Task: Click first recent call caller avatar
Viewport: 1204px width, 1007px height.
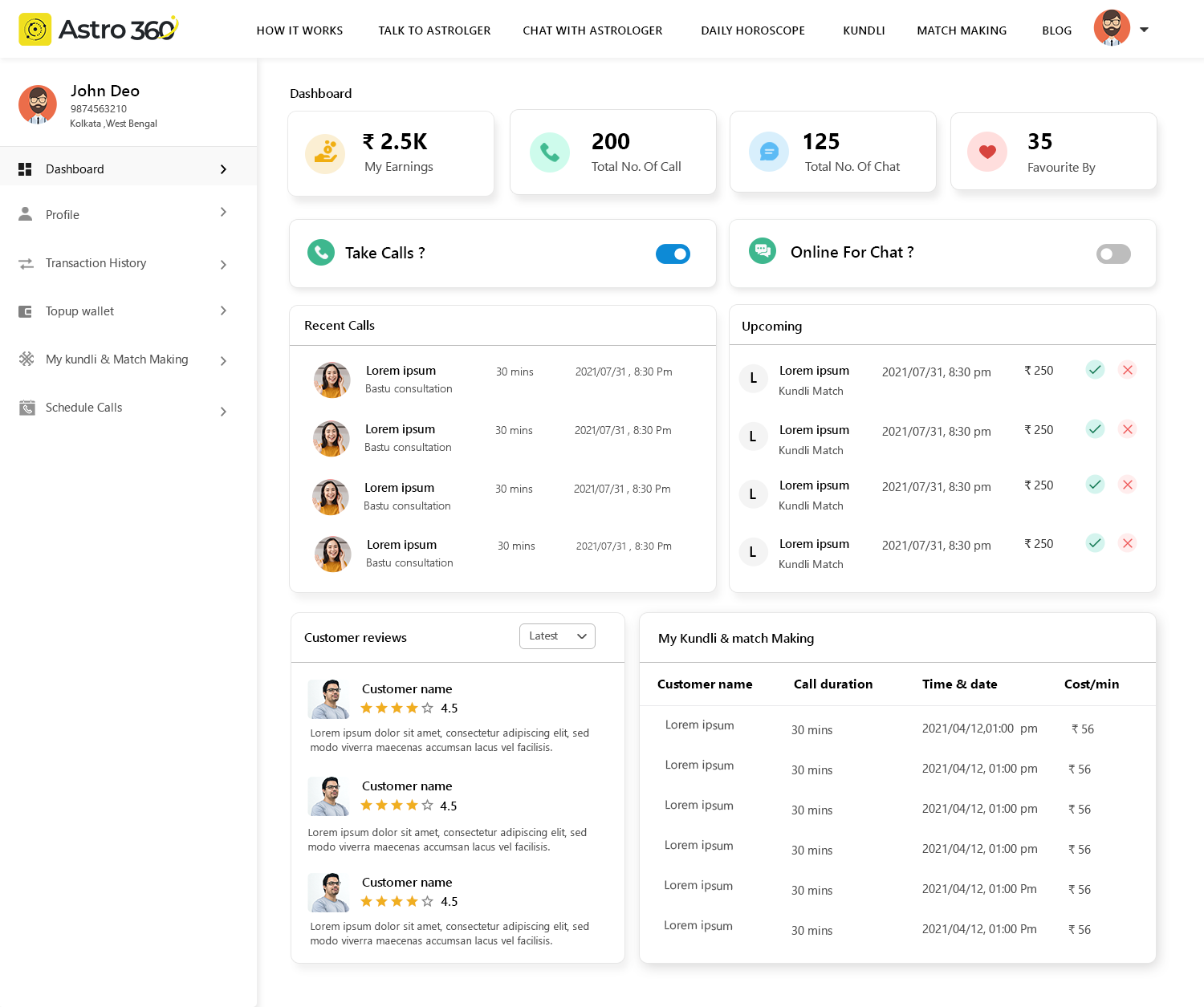Action: click(332, 380)
